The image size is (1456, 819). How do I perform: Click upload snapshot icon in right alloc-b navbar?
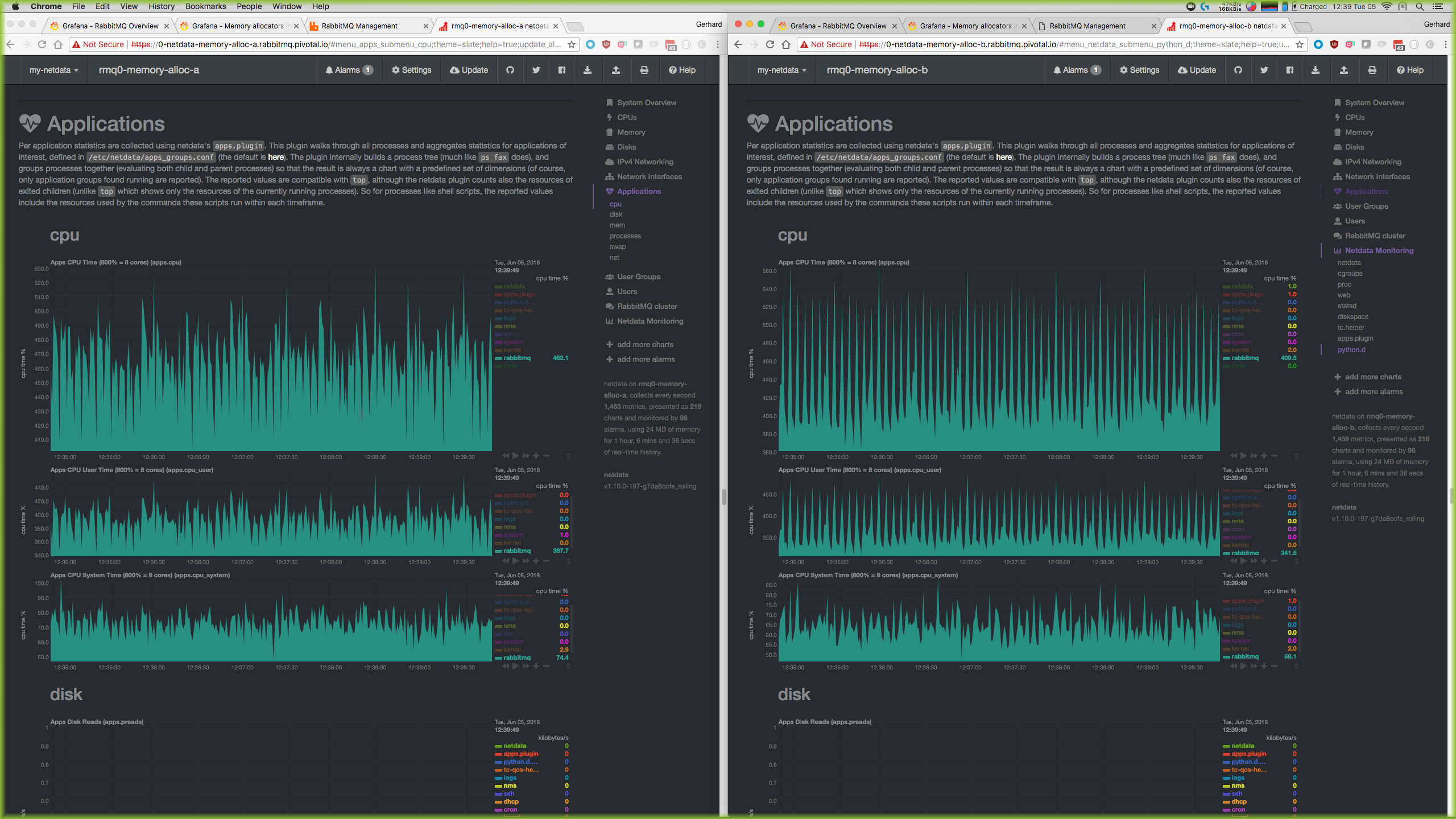coord(1344,70)
